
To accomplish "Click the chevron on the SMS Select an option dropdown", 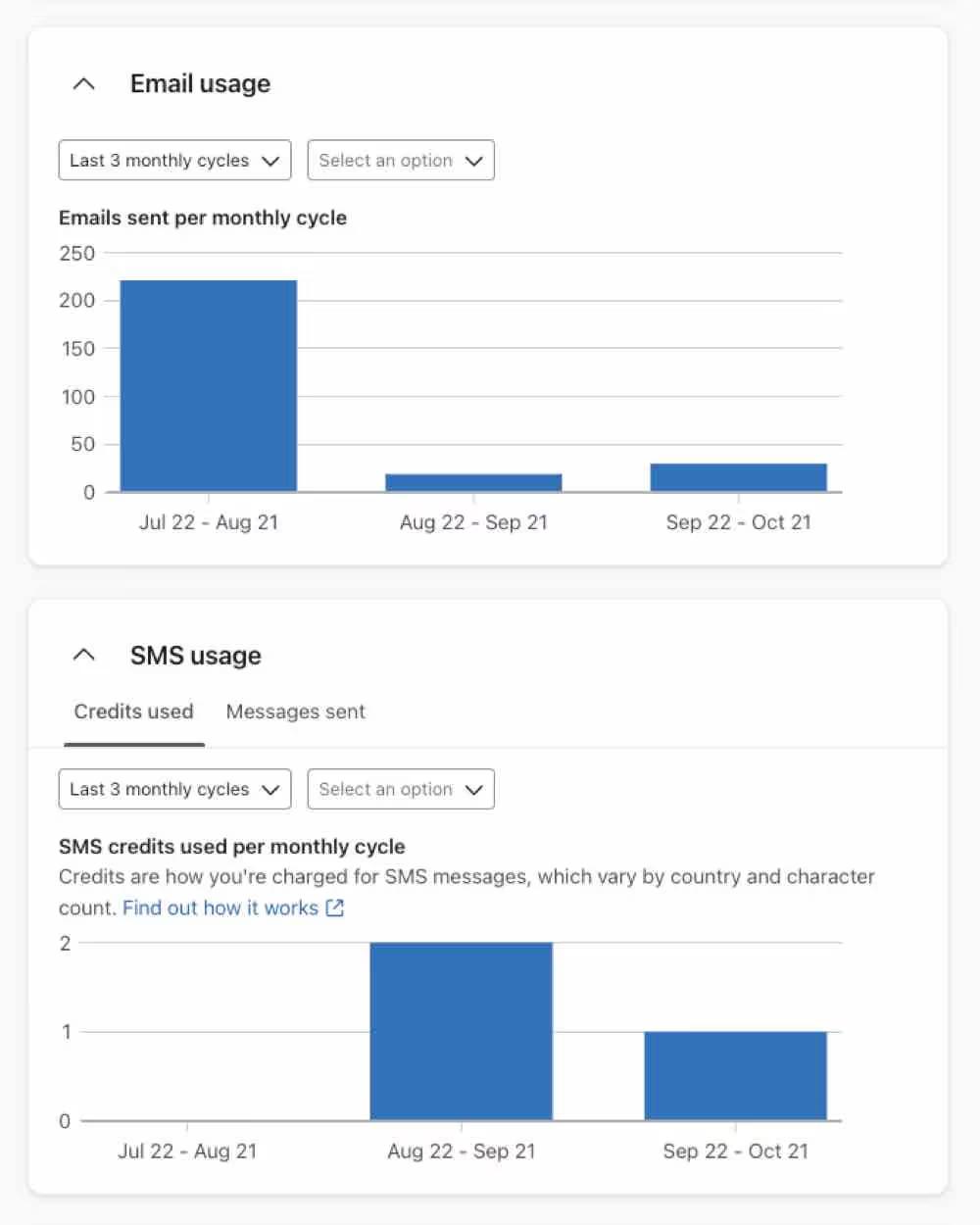I will coord(473,789).
